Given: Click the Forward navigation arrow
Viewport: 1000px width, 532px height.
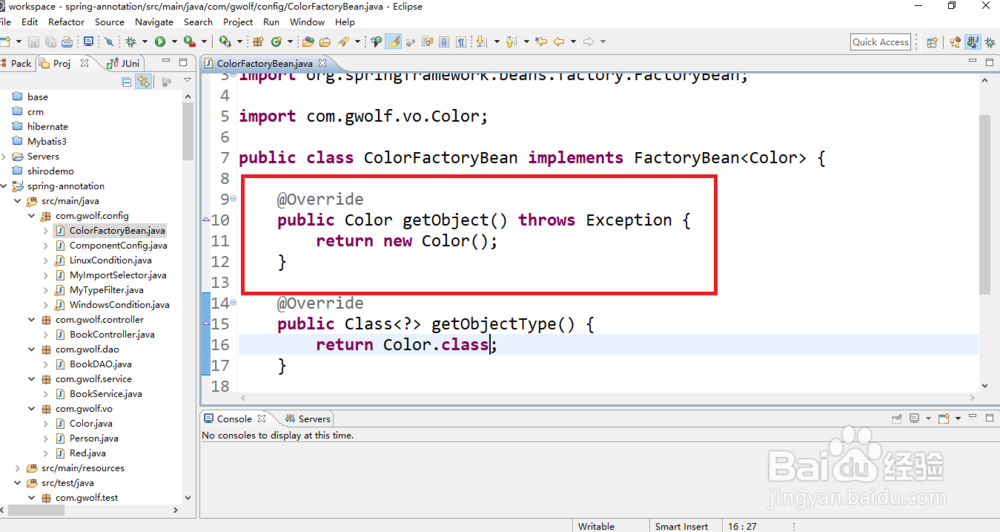Looking at the screenshot, I should click(588, 41).
